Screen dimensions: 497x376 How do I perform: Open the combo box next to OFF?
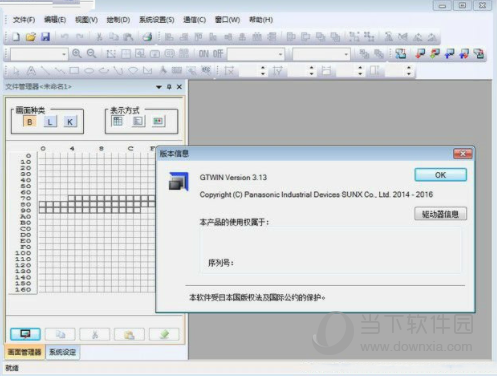(x=256, y=54)
